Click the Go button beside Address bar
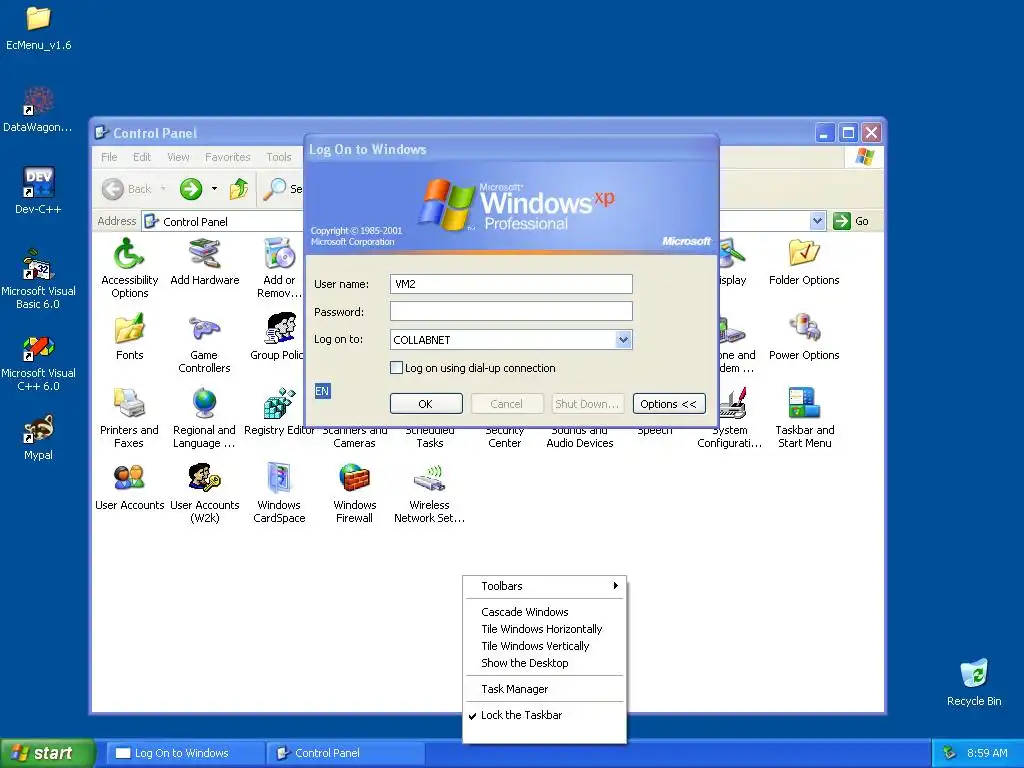 coord(851,221)
